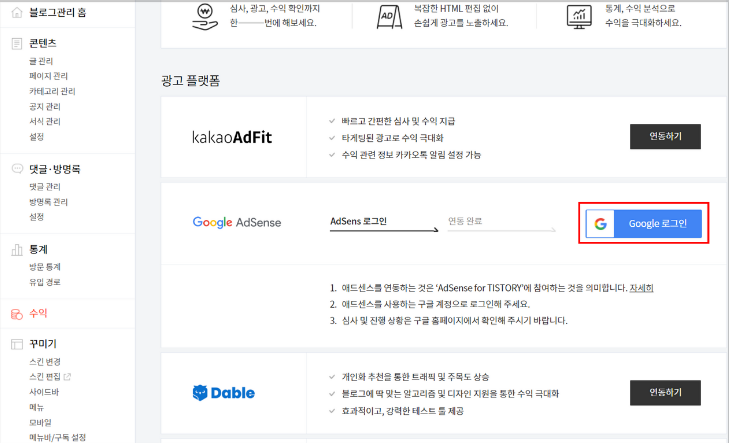Open the 통계 section heading

(38, 250)
